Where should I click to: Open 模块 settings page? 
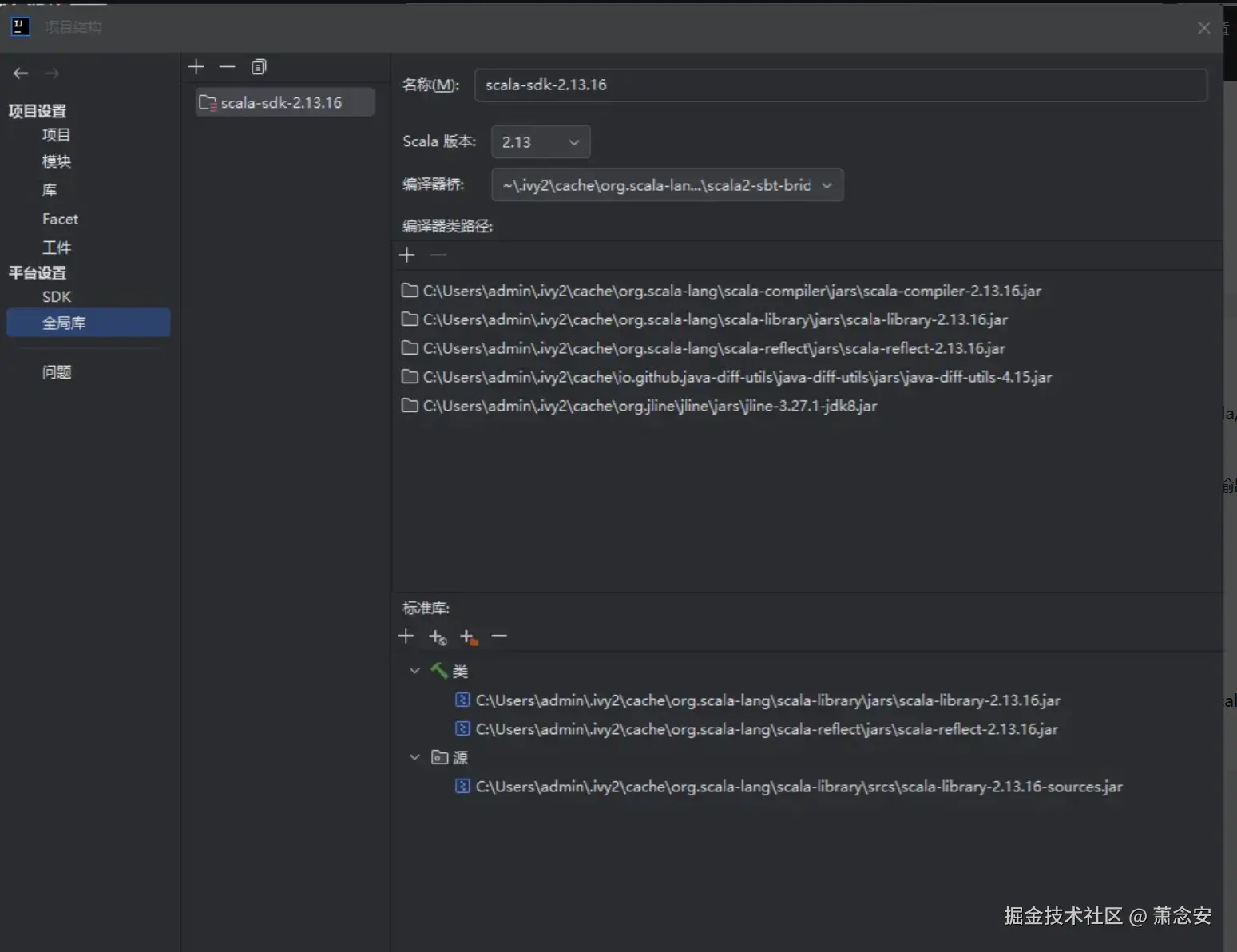tap(57, 162)
